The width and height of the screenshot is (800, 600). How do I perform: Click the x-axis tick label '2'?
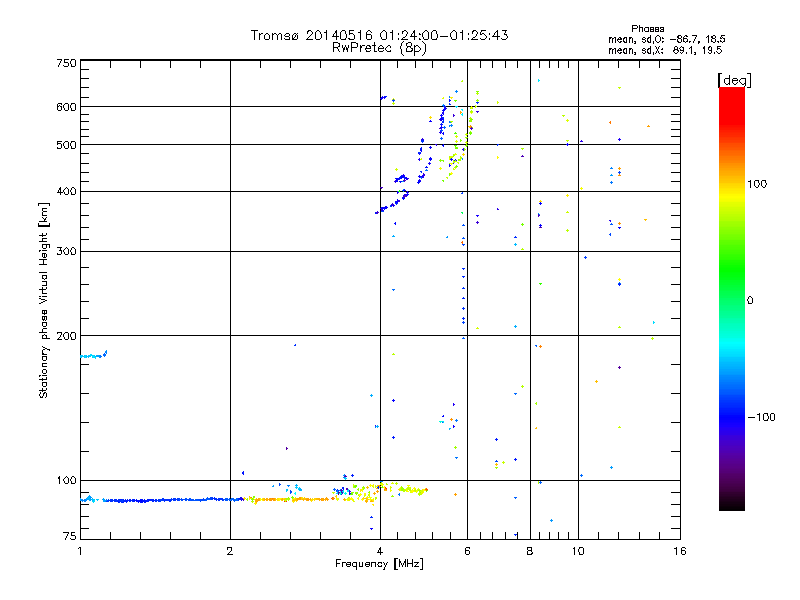230,551
